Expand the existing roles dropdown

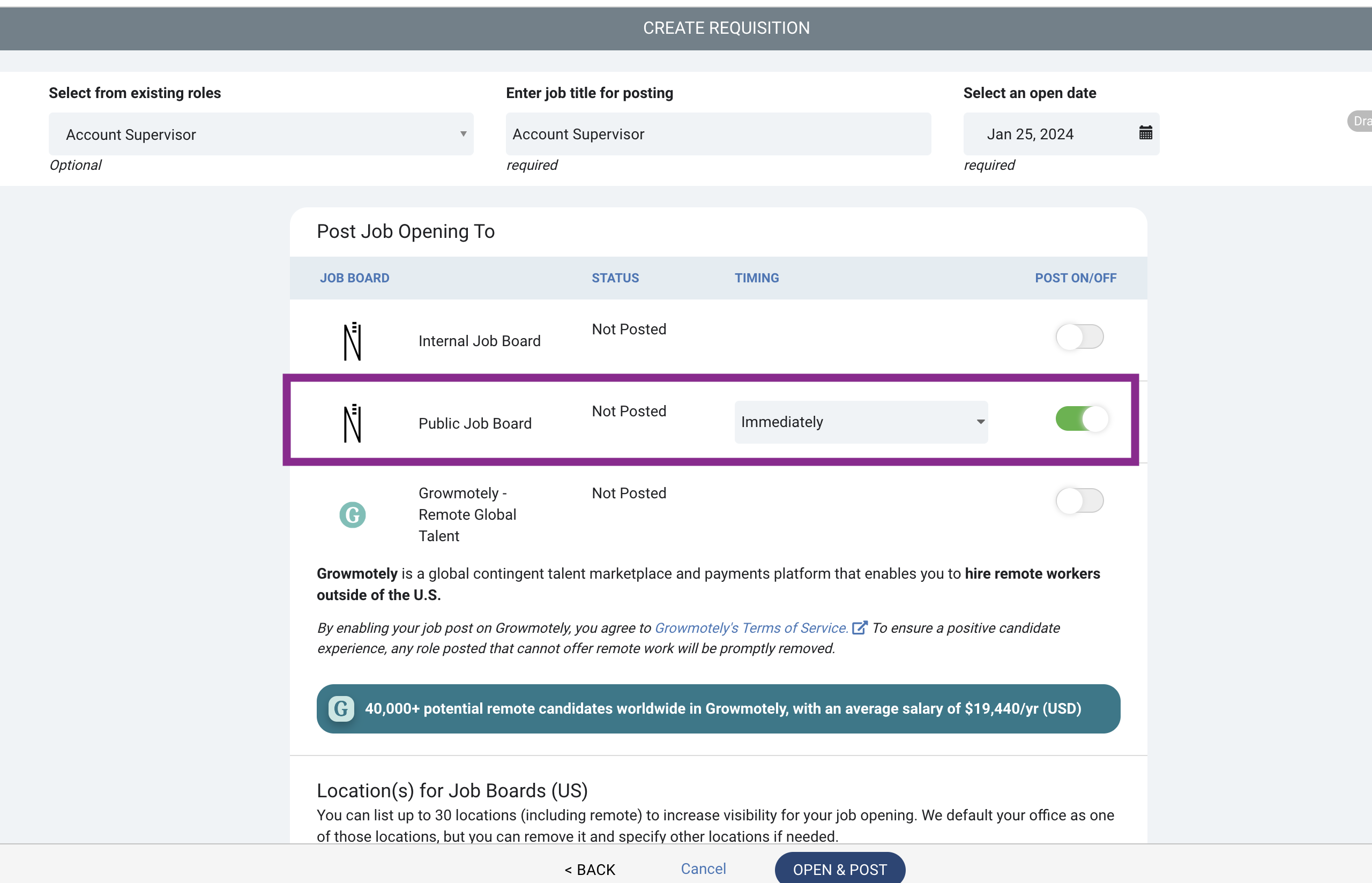(x=261, y=134)
